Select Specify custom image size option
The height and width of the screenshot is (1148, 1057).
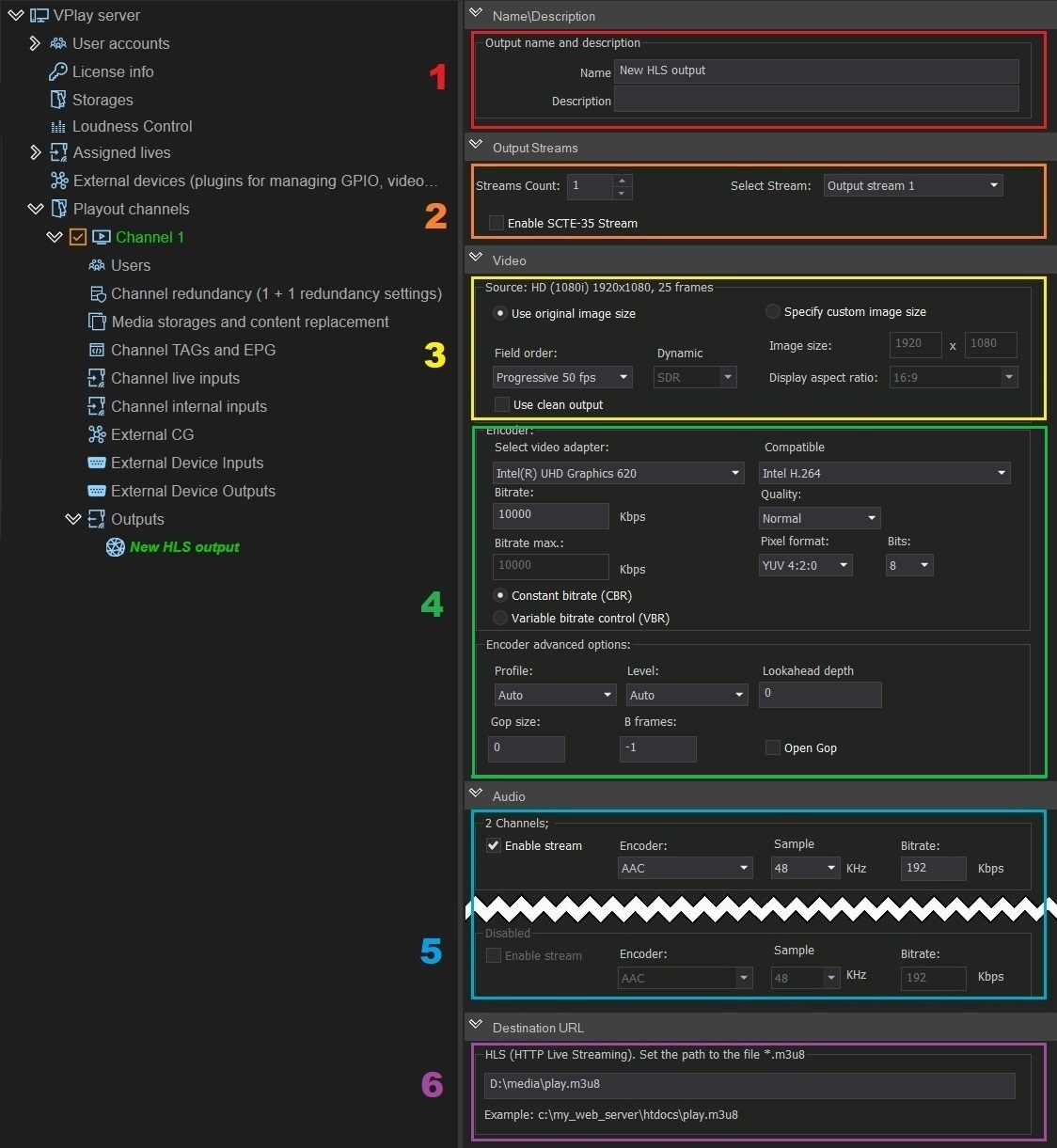pyautogui.click(x=773, y=311)
